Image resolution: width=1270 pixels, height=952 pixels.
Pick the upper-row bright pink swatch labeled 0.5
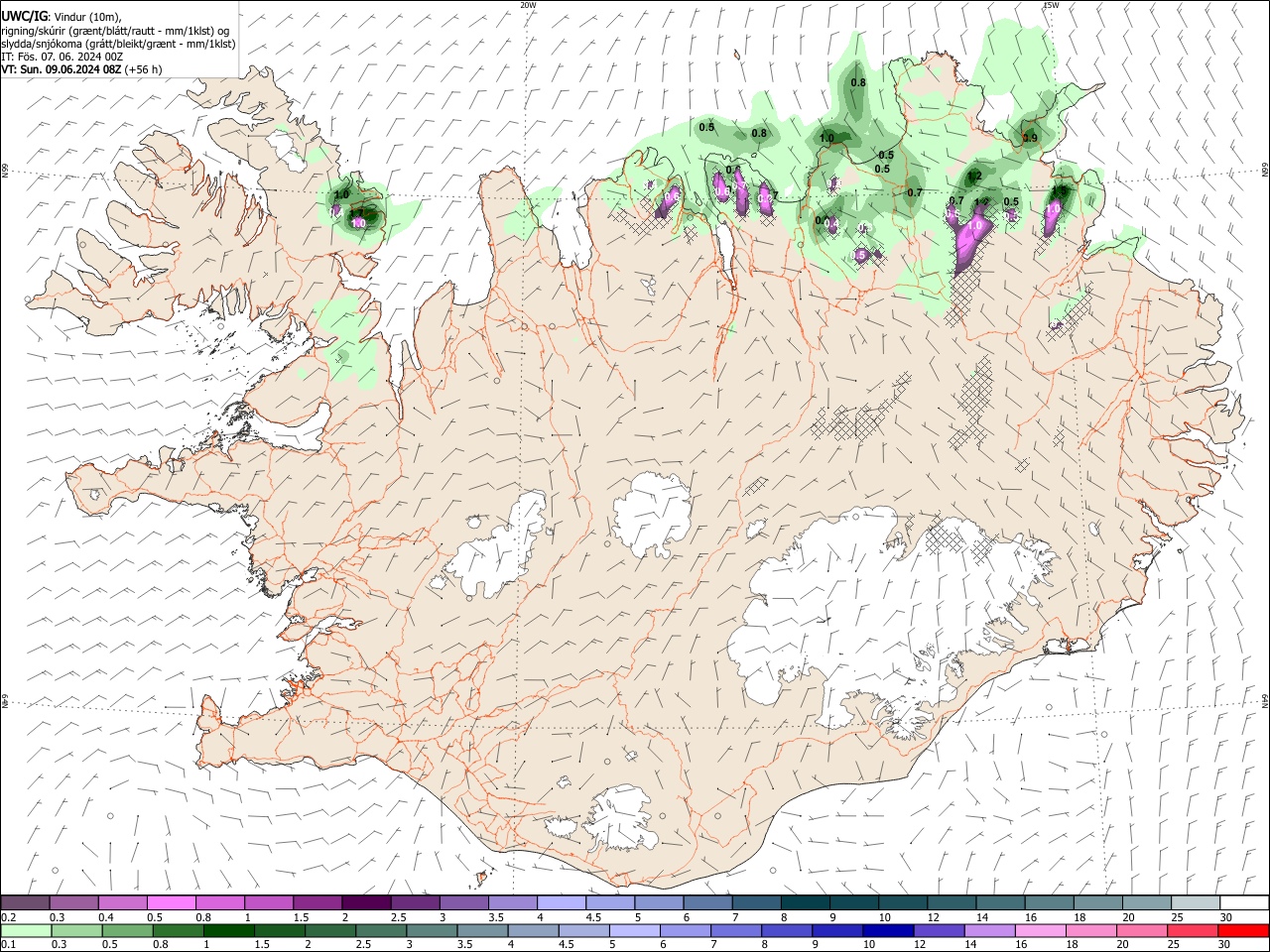point(171,902)
